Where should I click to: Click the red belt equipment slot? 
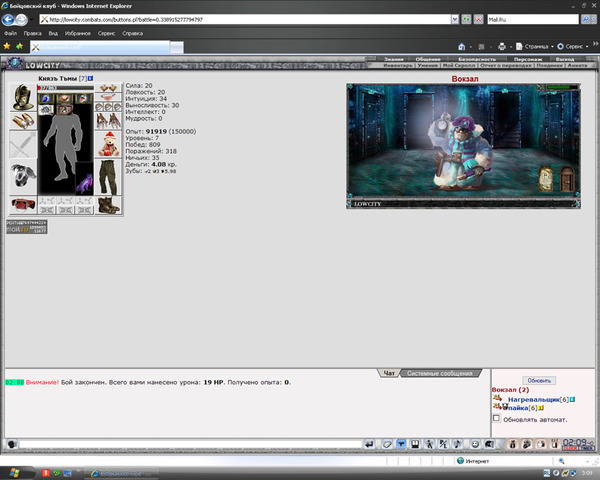(x=23, y=205)
